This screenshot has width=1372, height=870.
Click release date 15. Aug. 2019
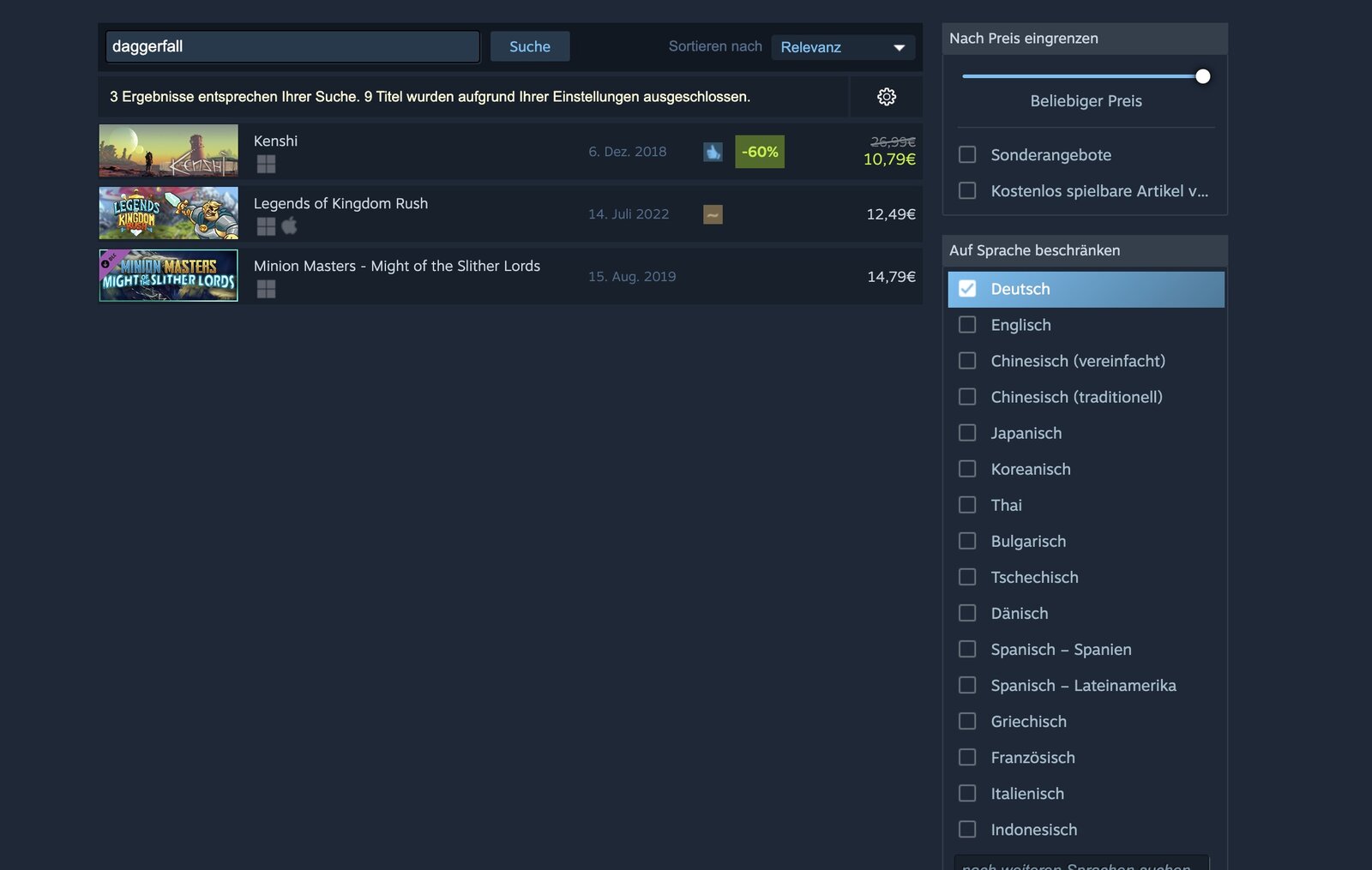pos(632,277)
